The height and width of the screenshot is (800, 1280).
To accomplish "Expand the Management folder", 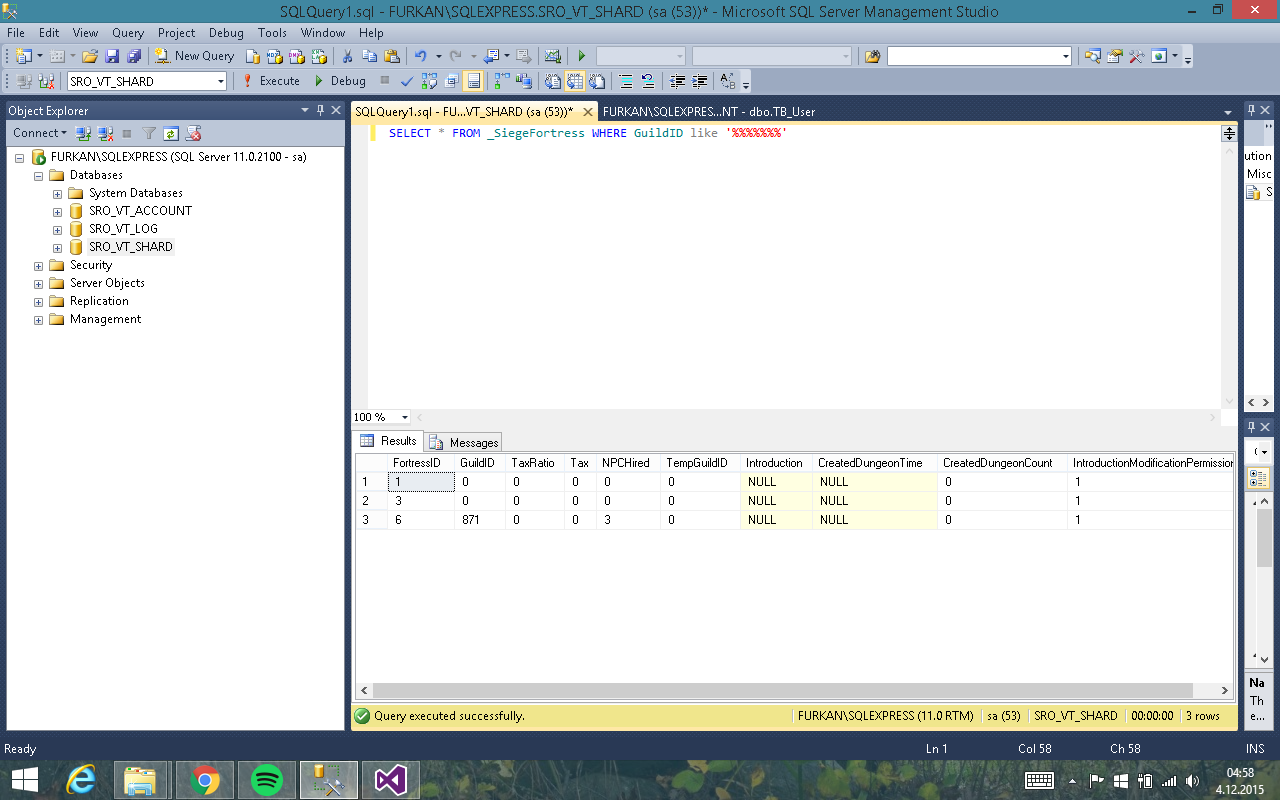I will [x=38, y=319].
